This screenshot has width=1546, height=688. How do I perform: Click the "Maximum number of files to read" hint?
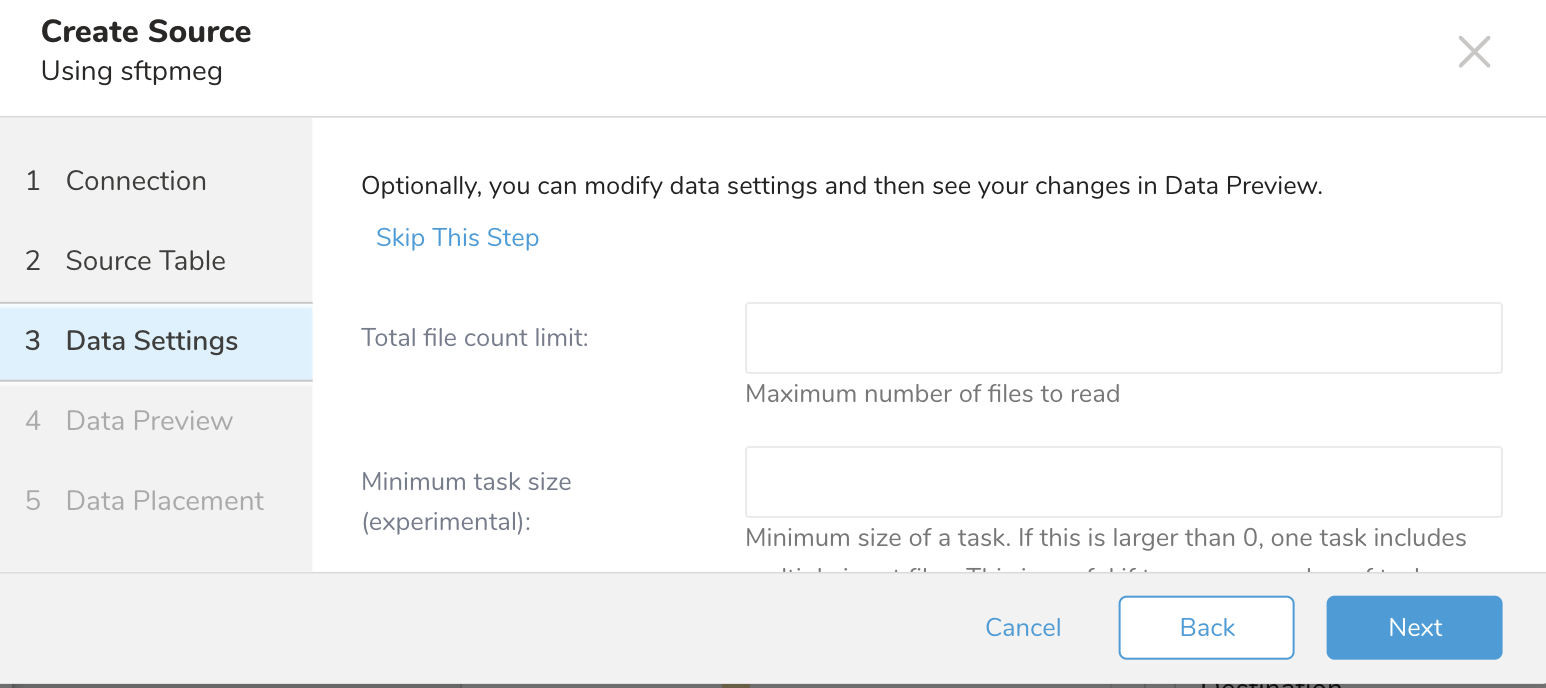(932, 394)
